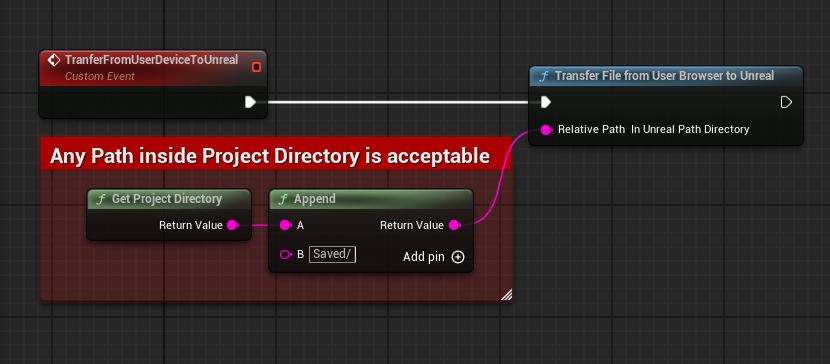Screen dimensions: 830x364
Task: Click the custom event diamond icon
Action: [53, 60]
